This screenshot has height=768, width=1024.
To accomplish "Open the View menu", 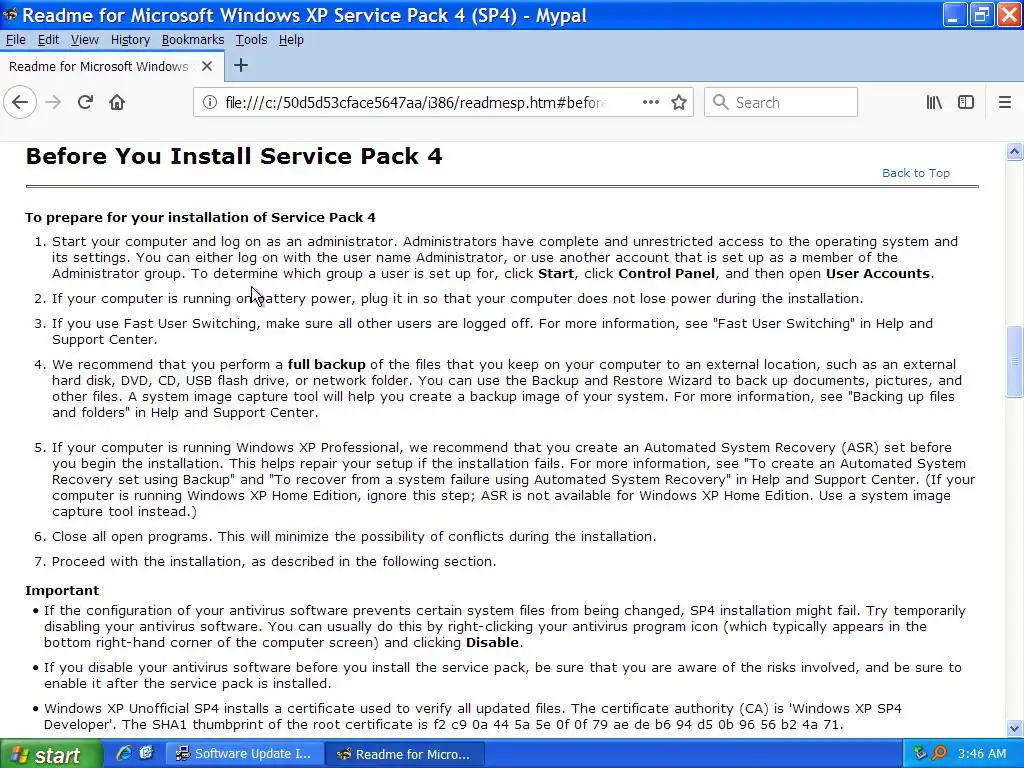I will click(85, 40).
